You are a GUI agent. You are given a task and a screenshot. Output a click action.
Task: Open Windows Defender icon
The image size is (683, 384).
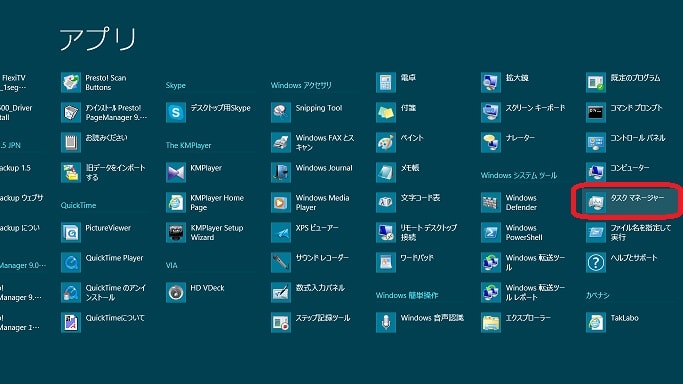click(x=490, y=202)
